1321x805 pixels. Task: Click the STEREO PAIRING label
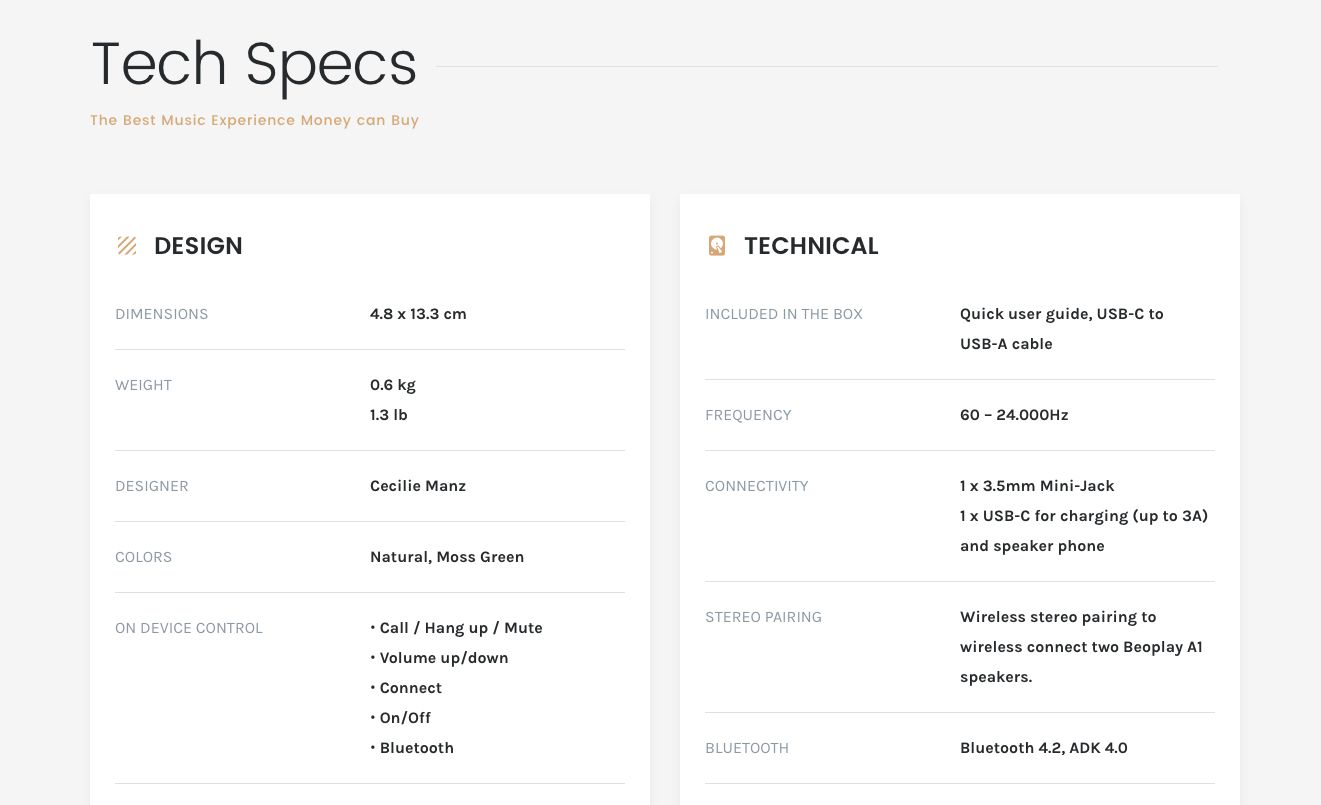click(x=763, y=617)
